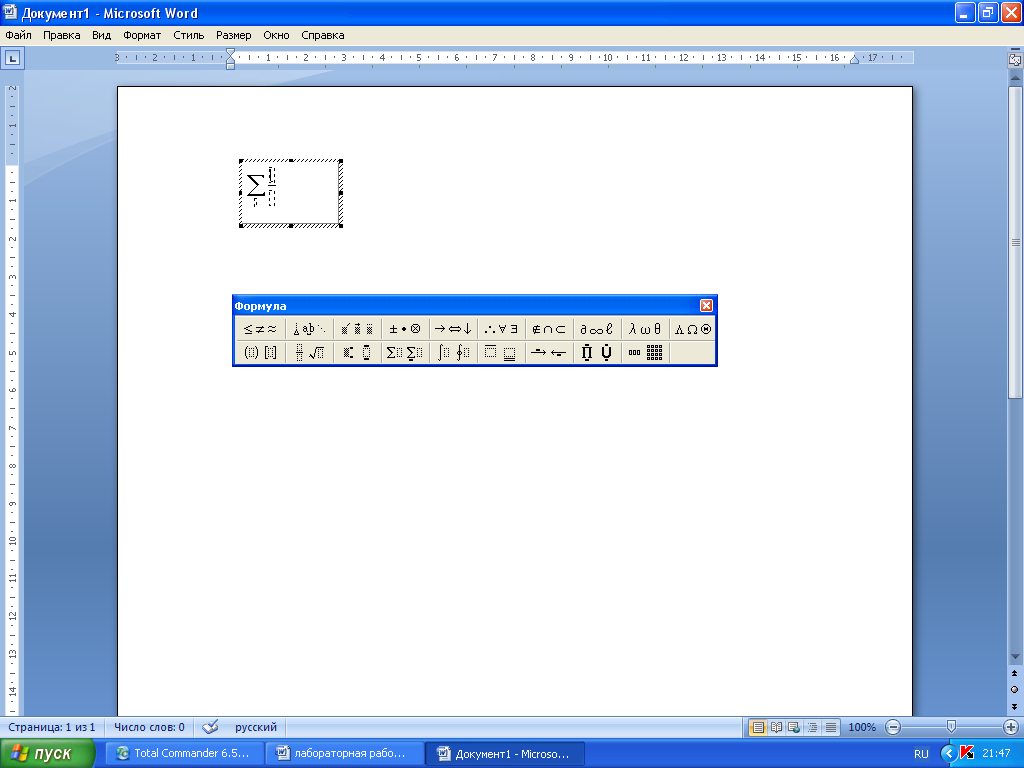Click the scroll down arrow
This screenshot has width=1024, height=768.
1015,657
